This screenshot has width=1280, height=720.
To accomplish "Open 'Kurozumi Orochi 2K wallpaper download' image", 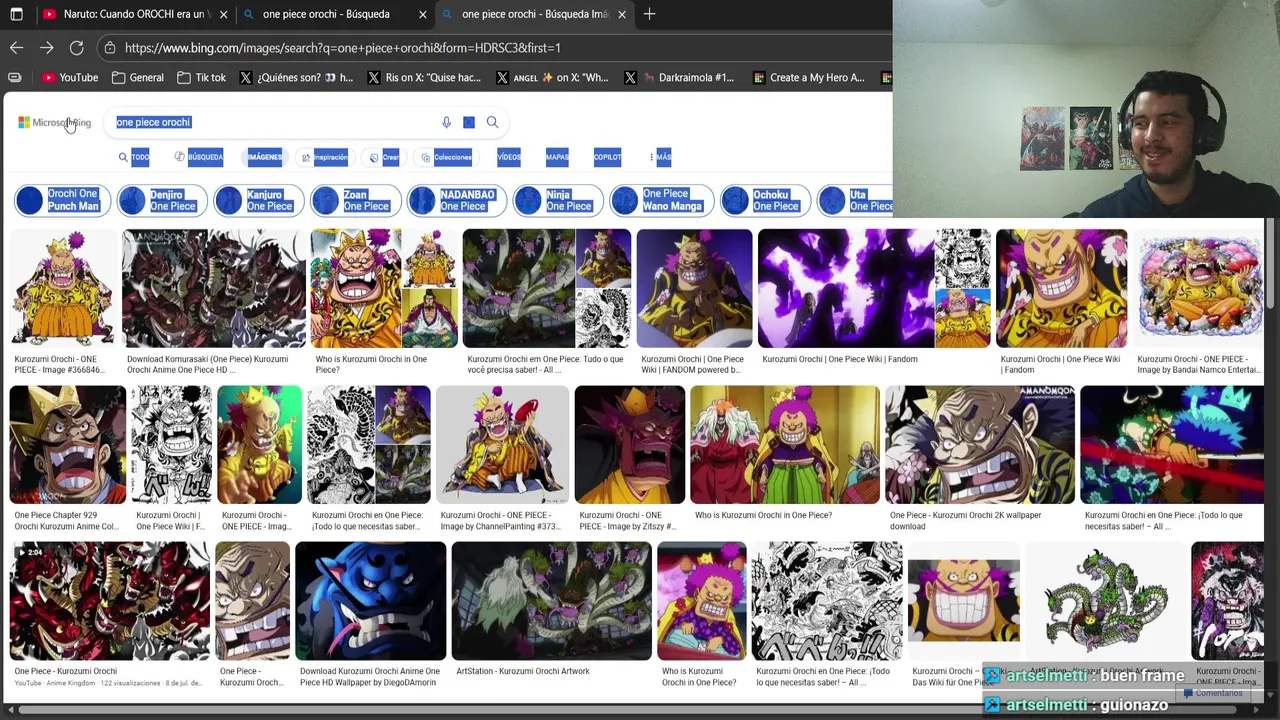I will (980, 445).
